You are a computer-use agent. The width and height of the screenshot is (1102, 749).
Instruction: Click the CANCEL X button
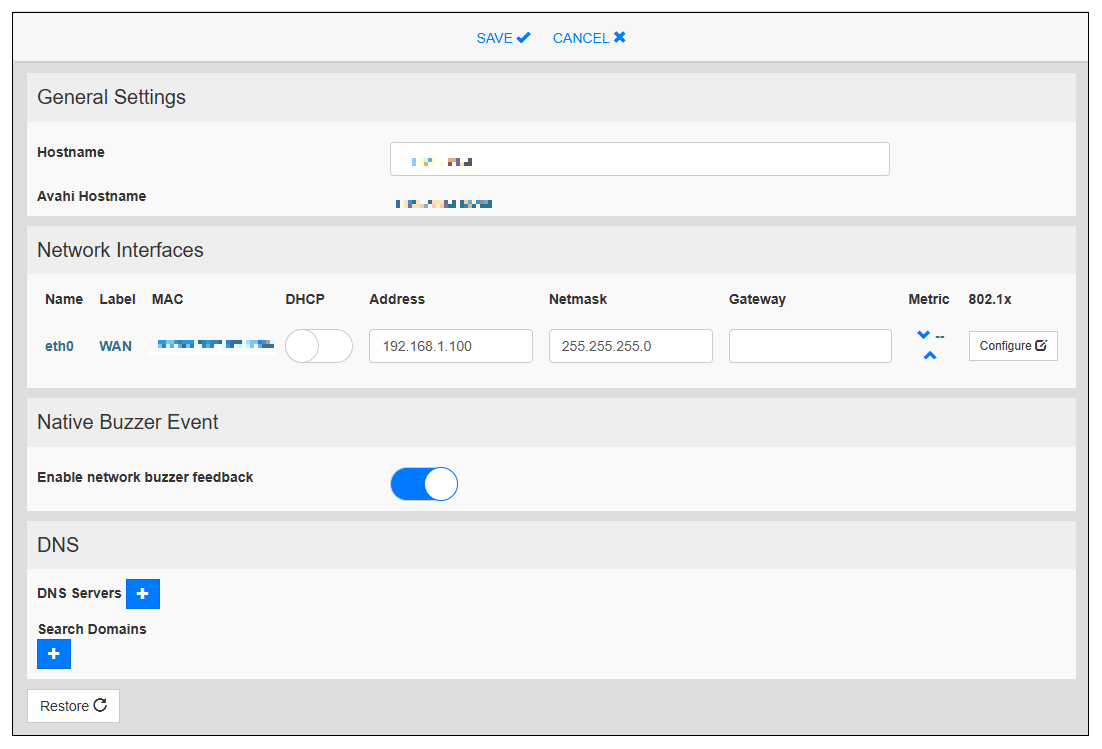click(589, 38)
